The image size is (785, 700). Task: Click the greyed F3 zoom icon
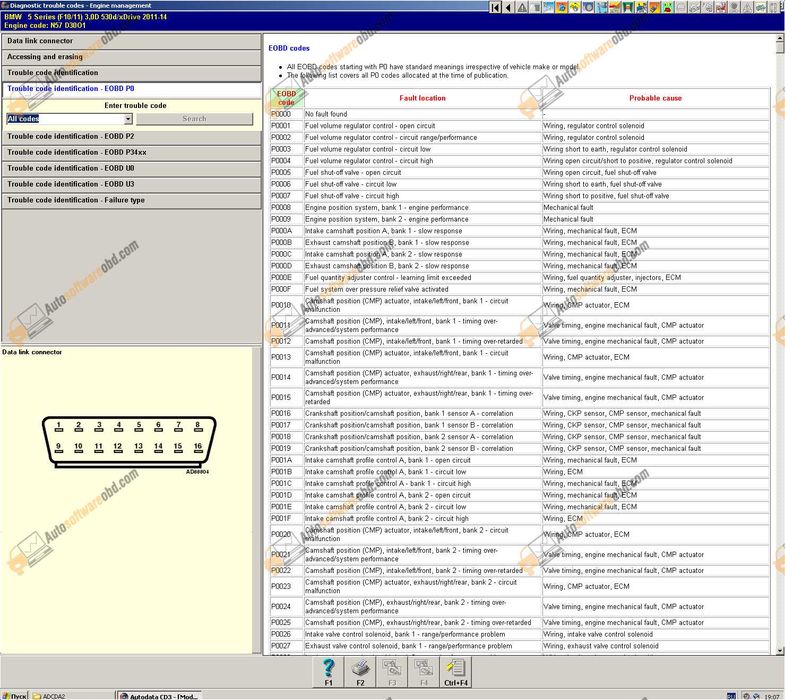click(x=391, y=671)
